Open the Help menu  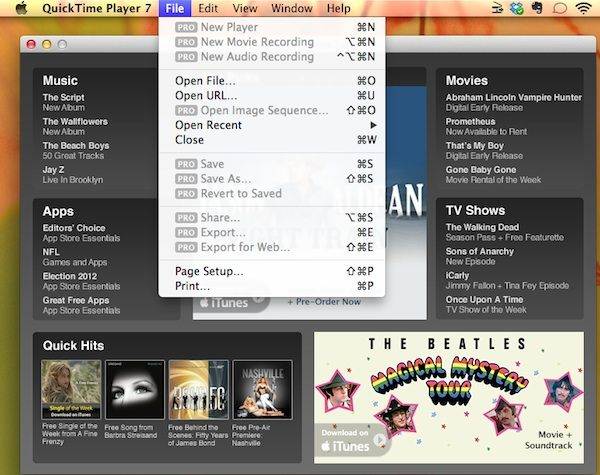(x=338, y=8)
